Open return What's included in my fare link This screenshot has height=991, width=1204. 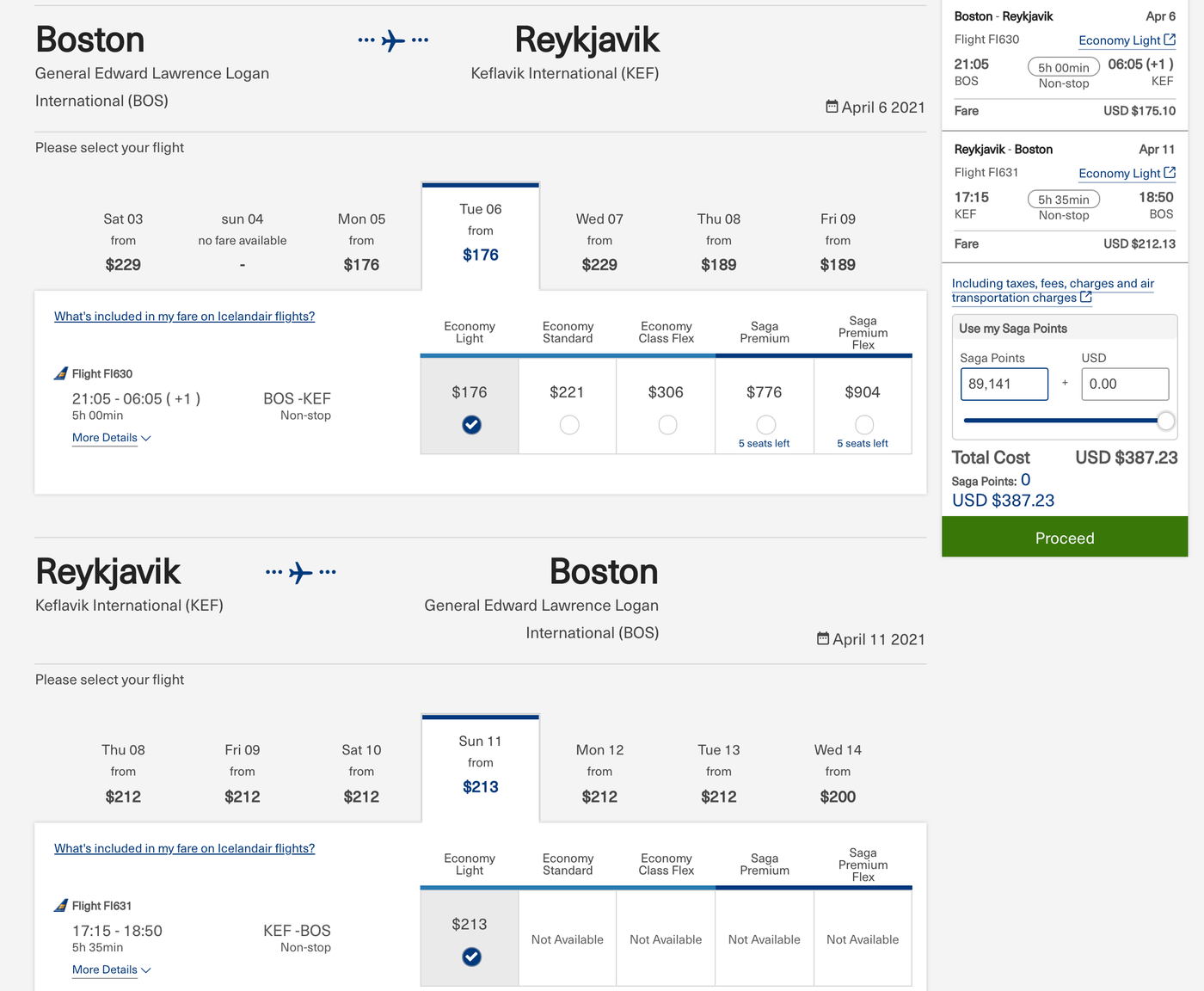click(x=184, y=848)
